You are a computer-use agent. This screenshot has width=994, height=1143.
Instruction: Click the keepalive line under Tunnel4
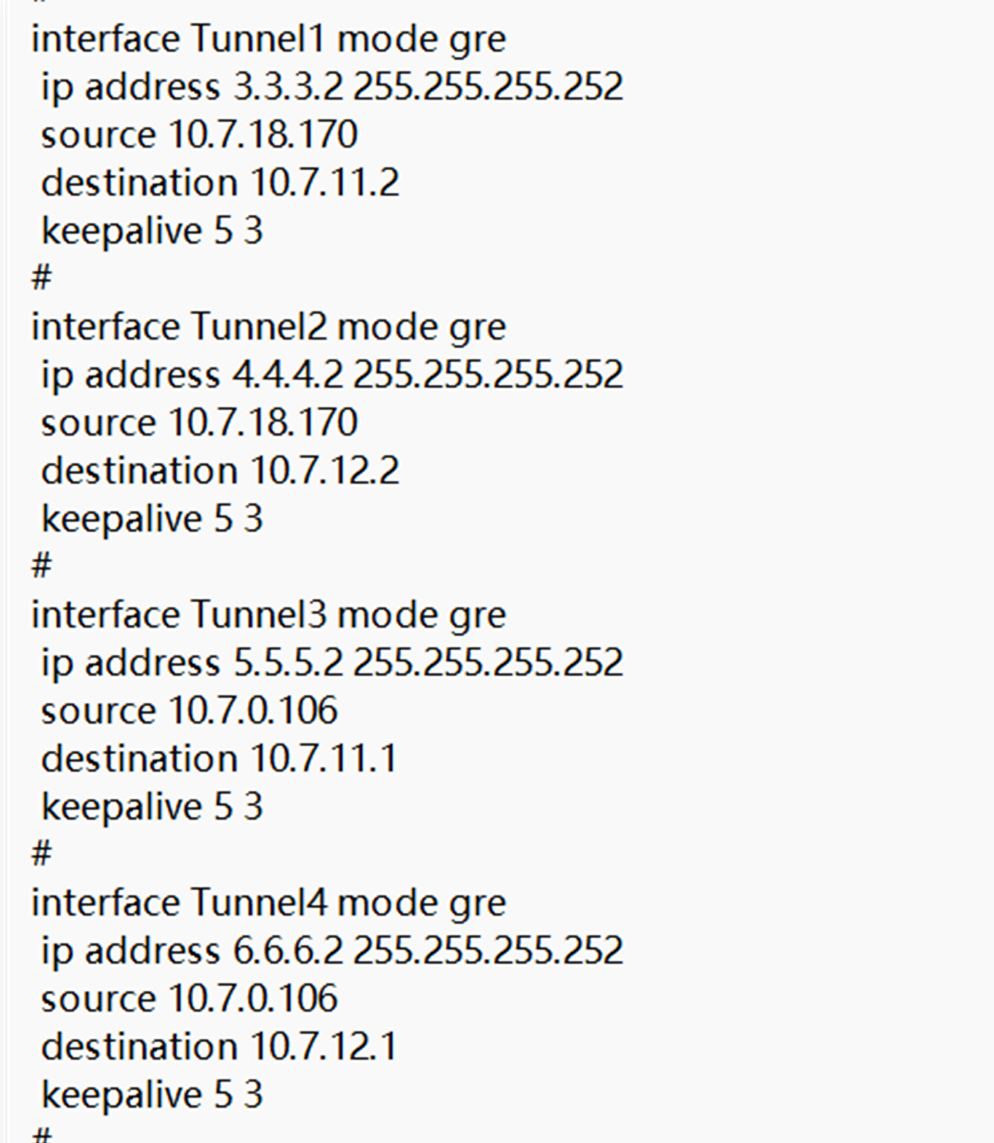tap(151, 1094)
